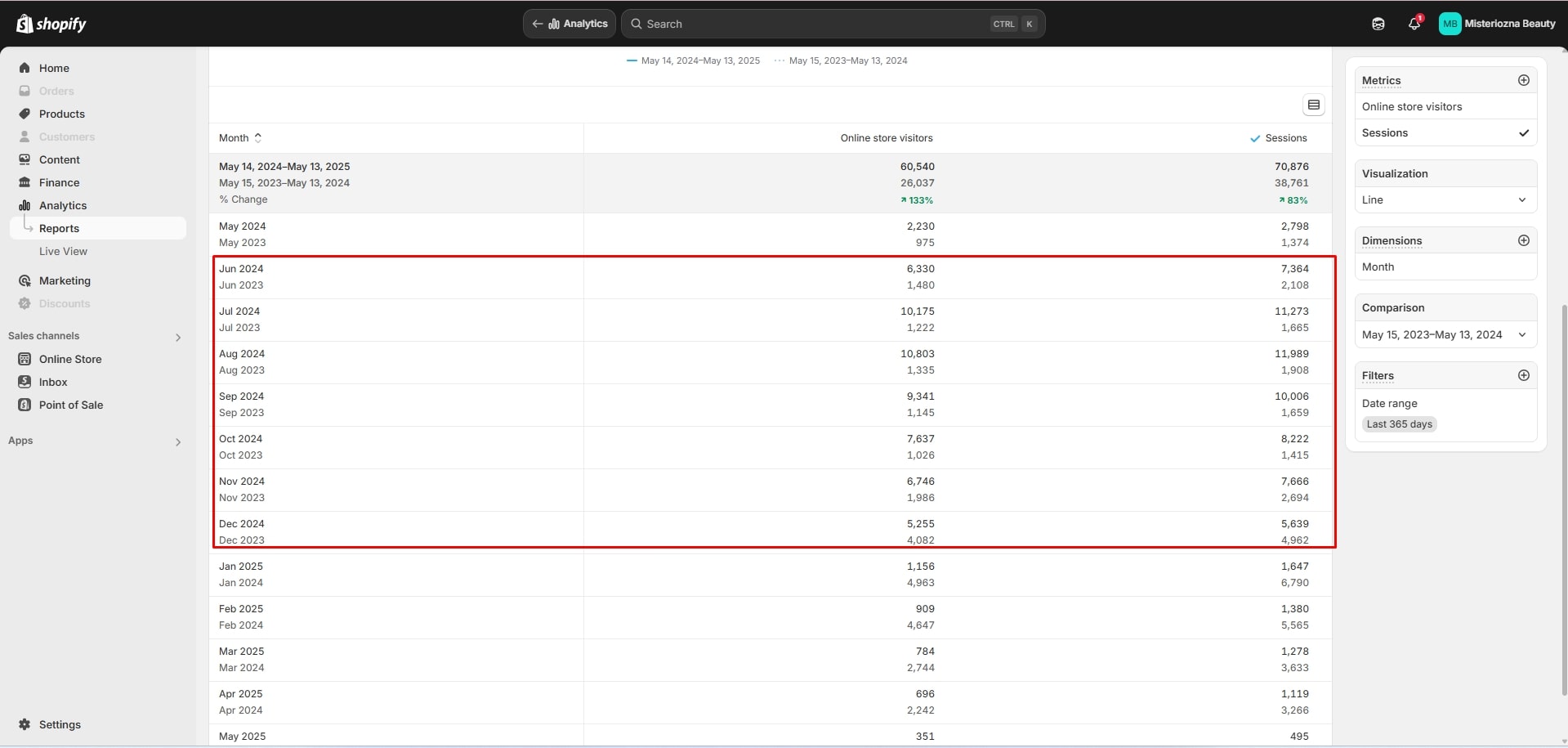This screenshot has height=748, width=1568.
Task: Add a filter with plus icon
Action: (1524, 375)
